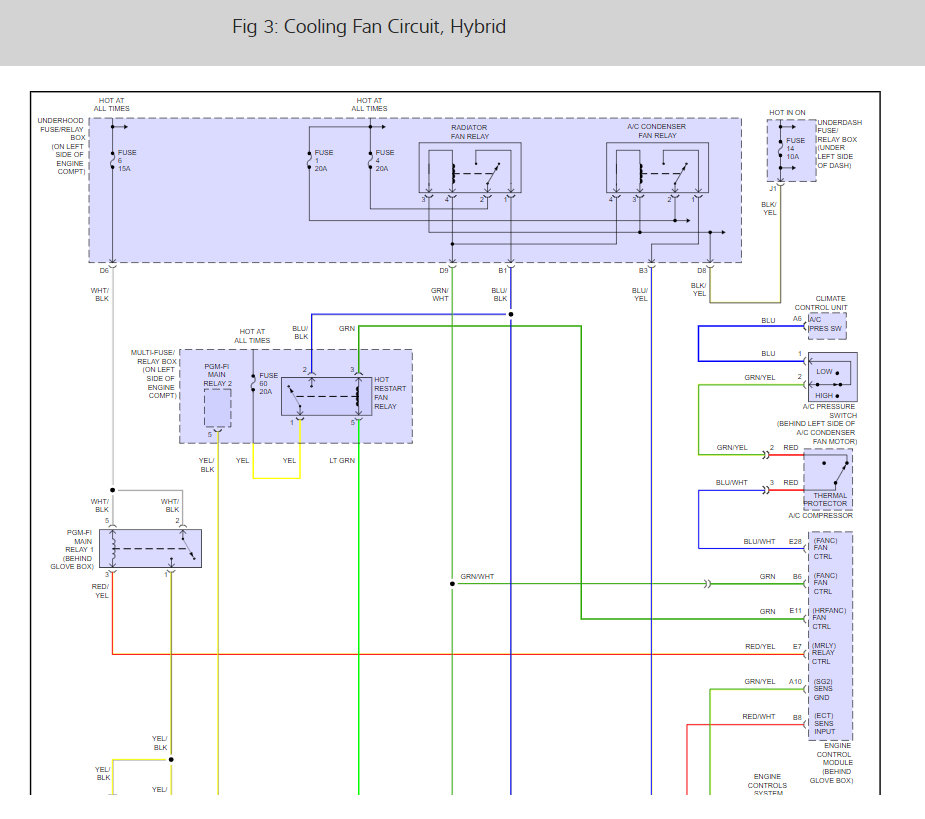Screen dimensions: 925x819
Task: Click the GRN/WHT label next to junction dot
Action: pyautogui.click(x=477, y=576)
